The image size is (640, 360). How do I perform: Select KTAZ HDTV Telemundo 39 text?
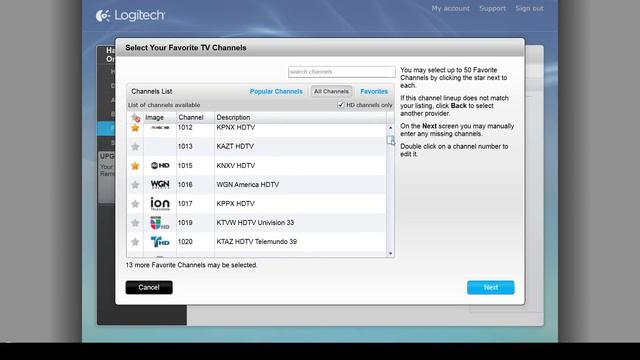[x=256, y=242]
